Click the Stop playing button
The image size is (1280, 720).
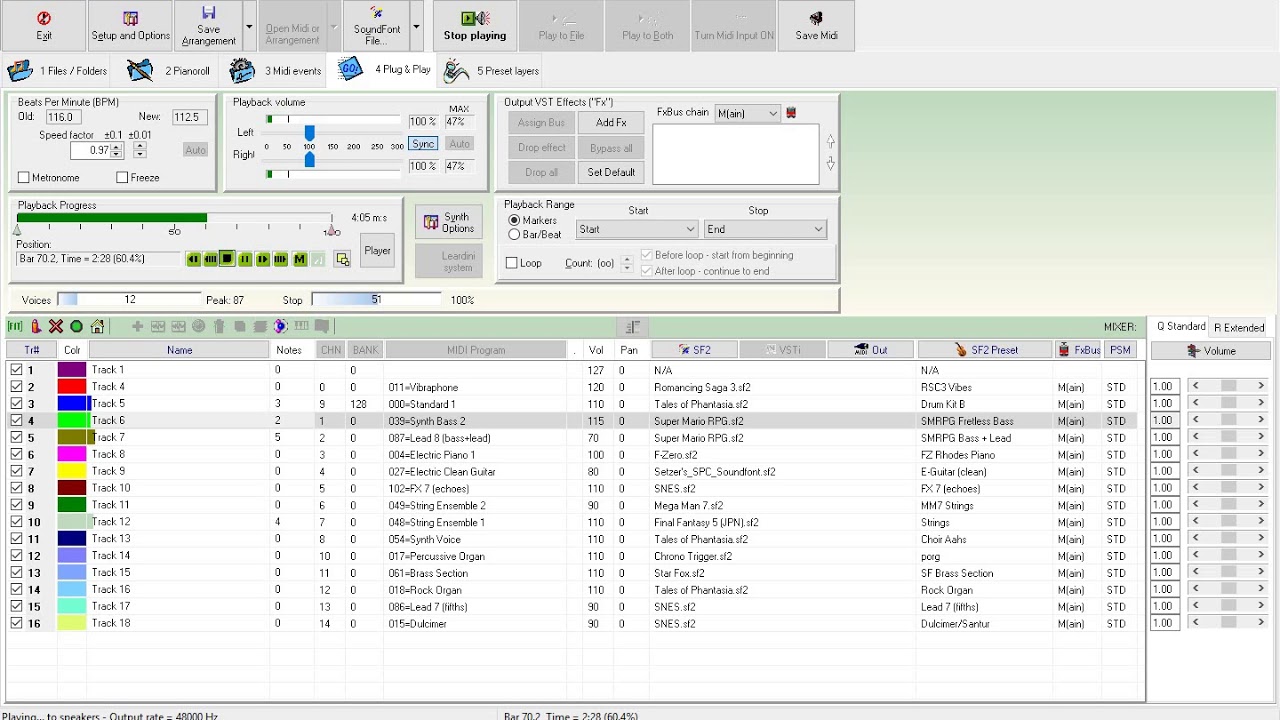[475, 26]
